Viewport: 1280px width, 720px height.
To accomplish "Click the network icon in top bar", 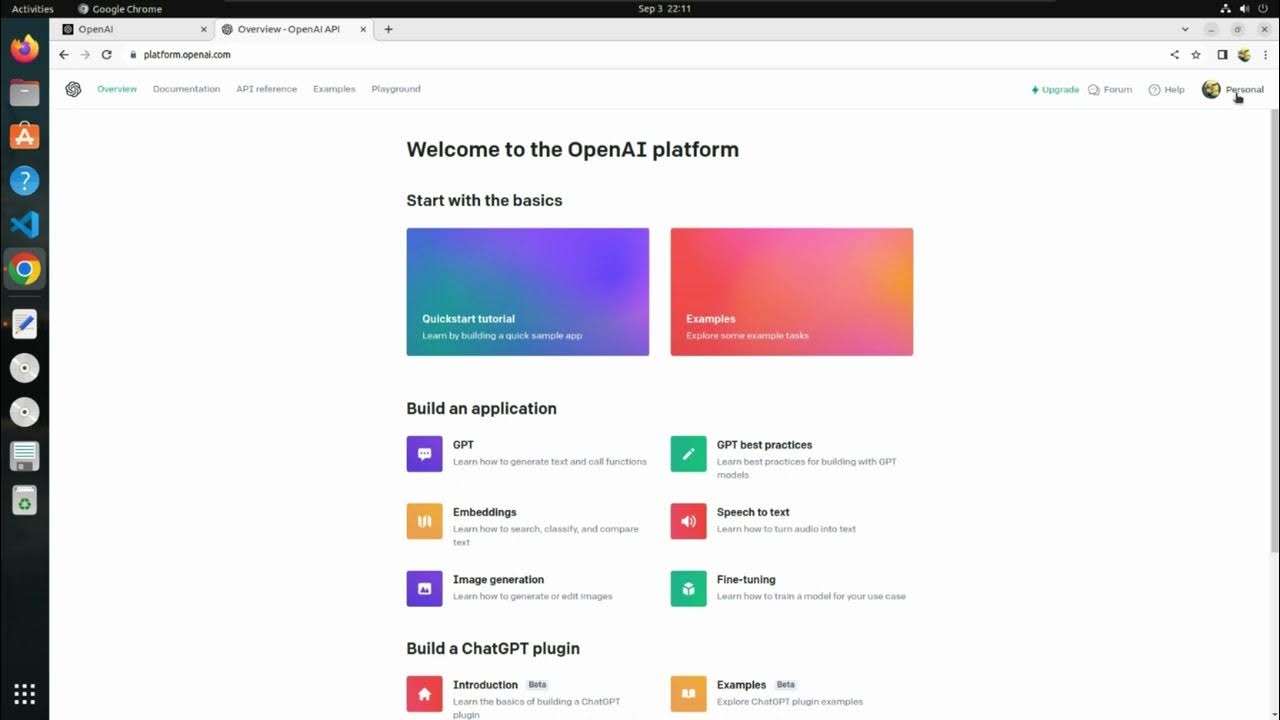I will point(1226,9).
